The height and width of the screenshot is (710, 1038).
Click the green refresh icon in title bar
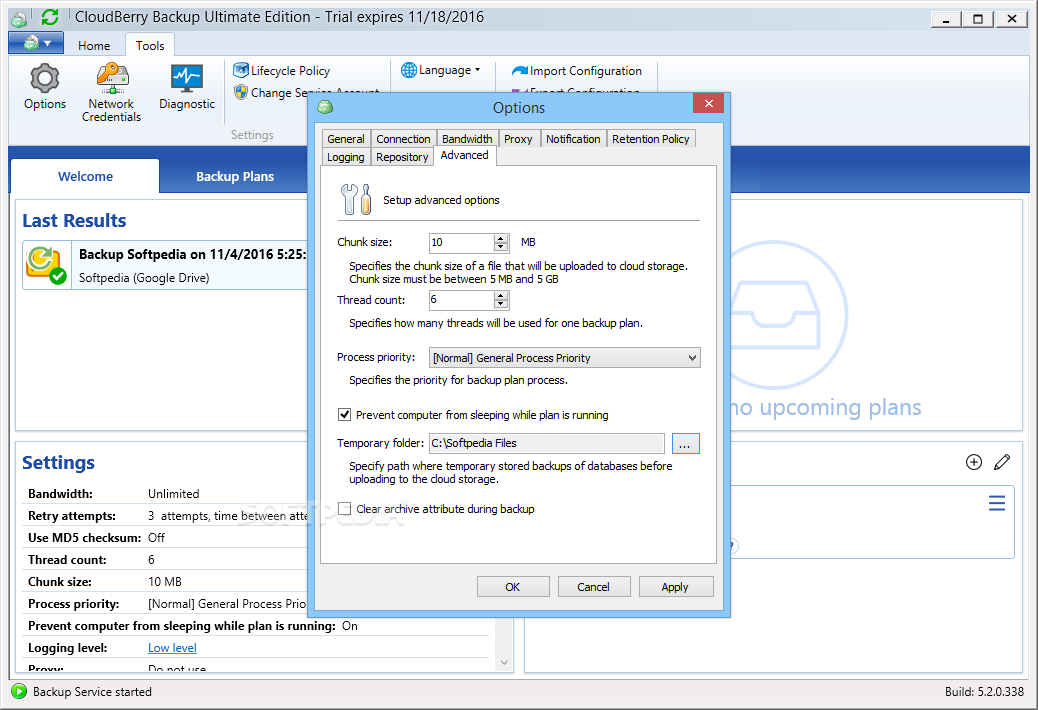50,17
